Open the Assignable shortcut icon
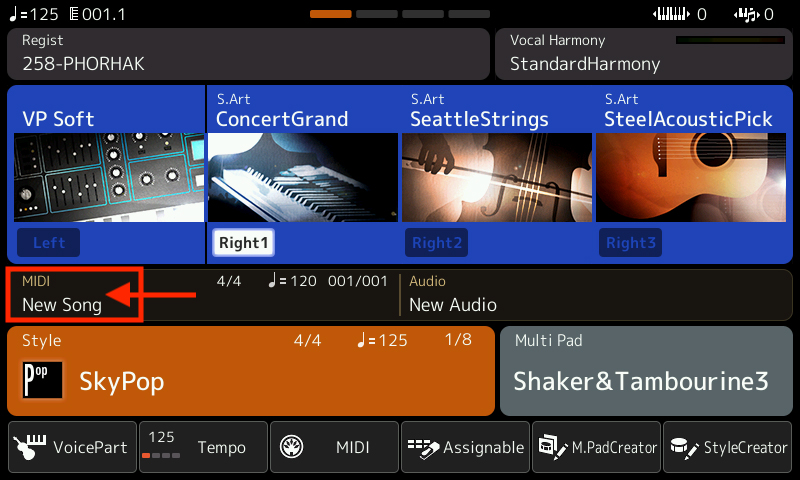This screenshot has width=800, height=480. (423, 448)
